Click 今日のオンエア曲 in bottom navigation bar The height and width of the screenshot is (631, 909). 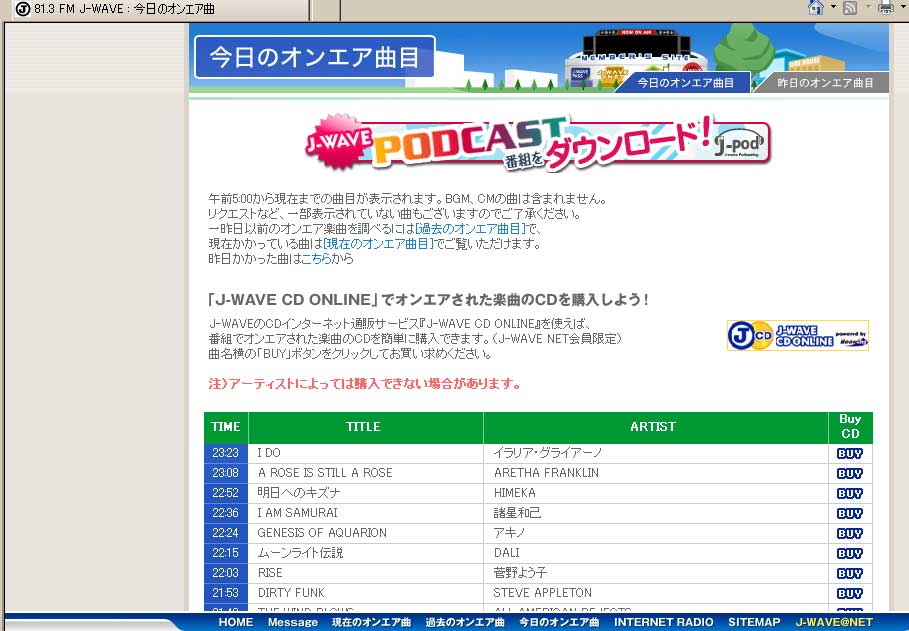559,622
